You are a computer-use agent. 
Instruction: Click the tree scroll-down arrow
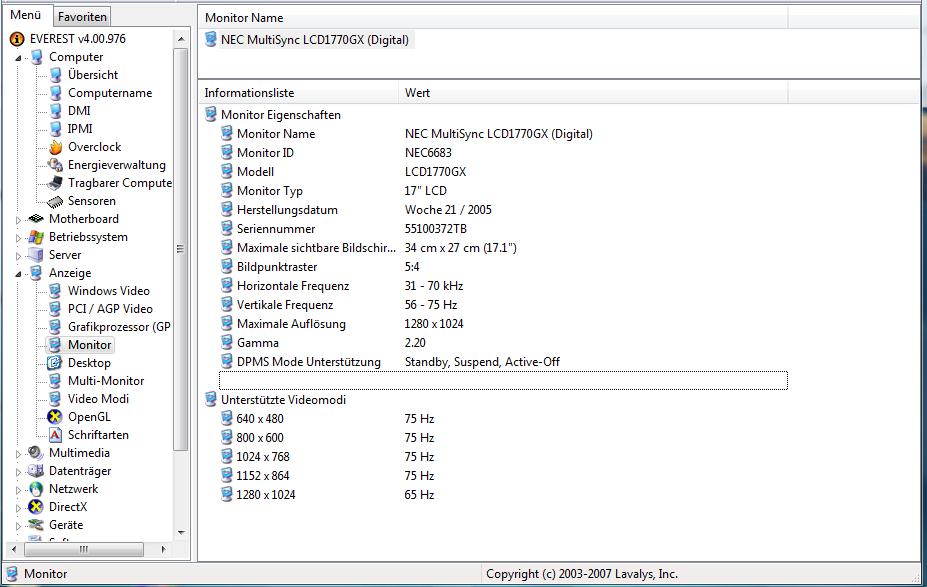[x=181, y=533]
